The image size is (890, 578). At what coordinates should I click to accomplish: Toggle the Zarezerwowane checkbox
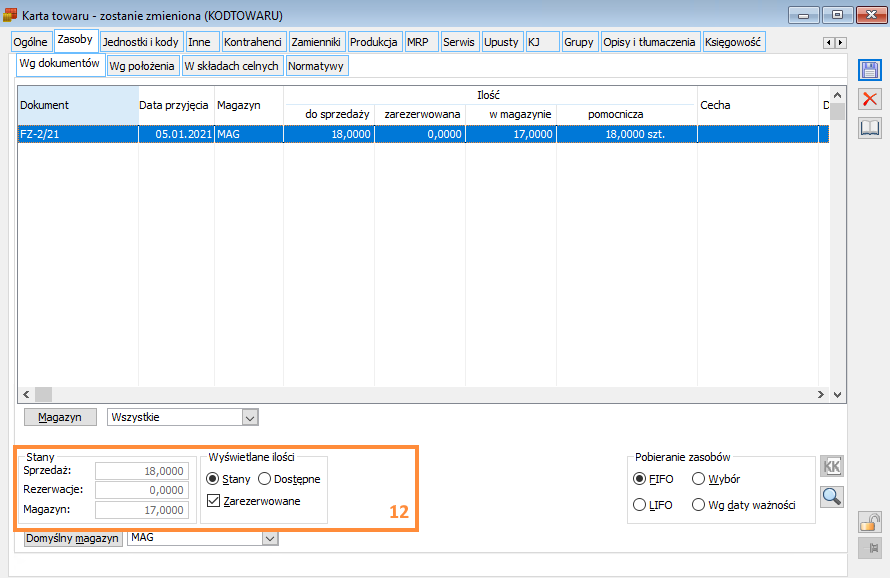(212, 501)
